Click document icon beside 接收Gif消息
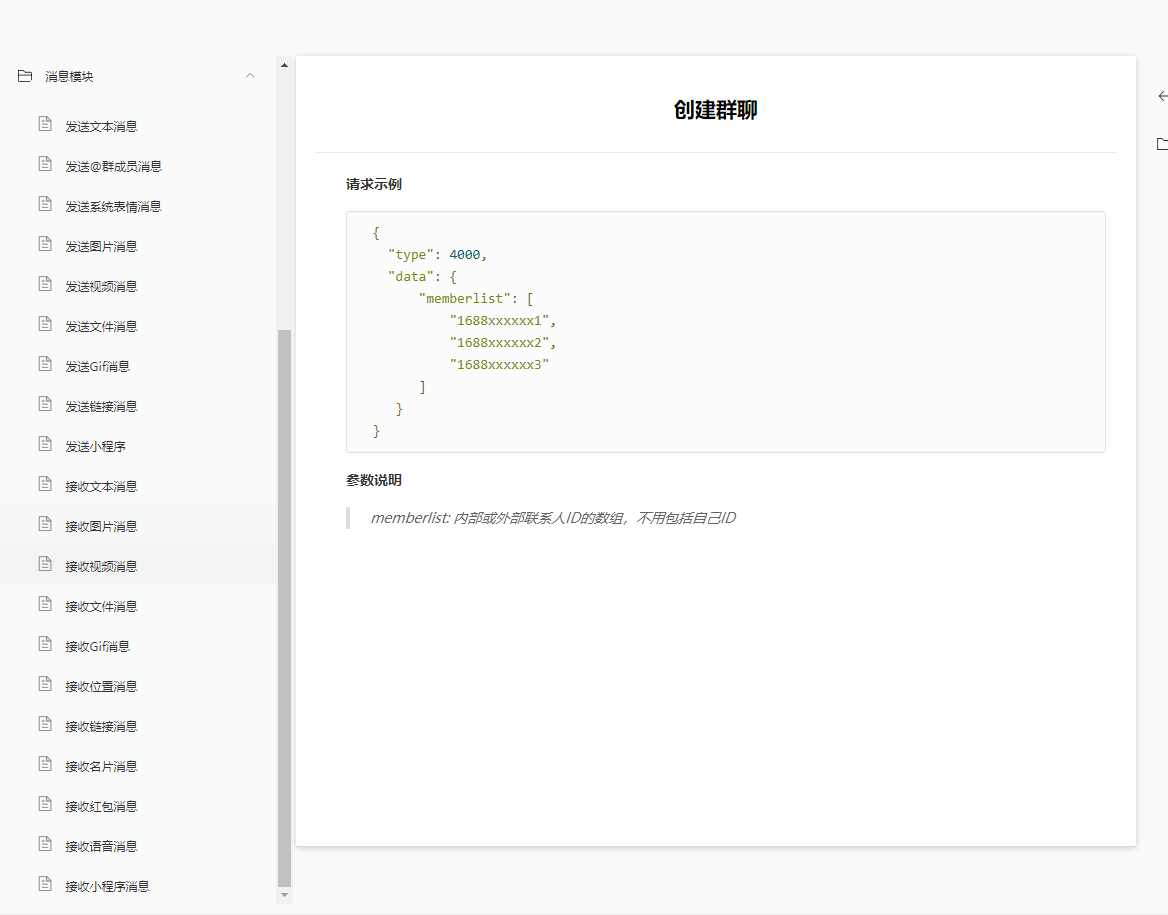 click(45, 644)
